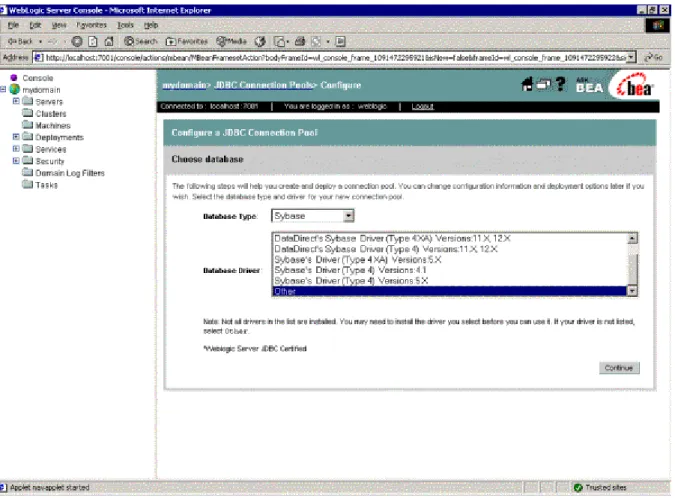675x498 pixels.
Task: Open the Media toolbar button
Action: [232, 41]
